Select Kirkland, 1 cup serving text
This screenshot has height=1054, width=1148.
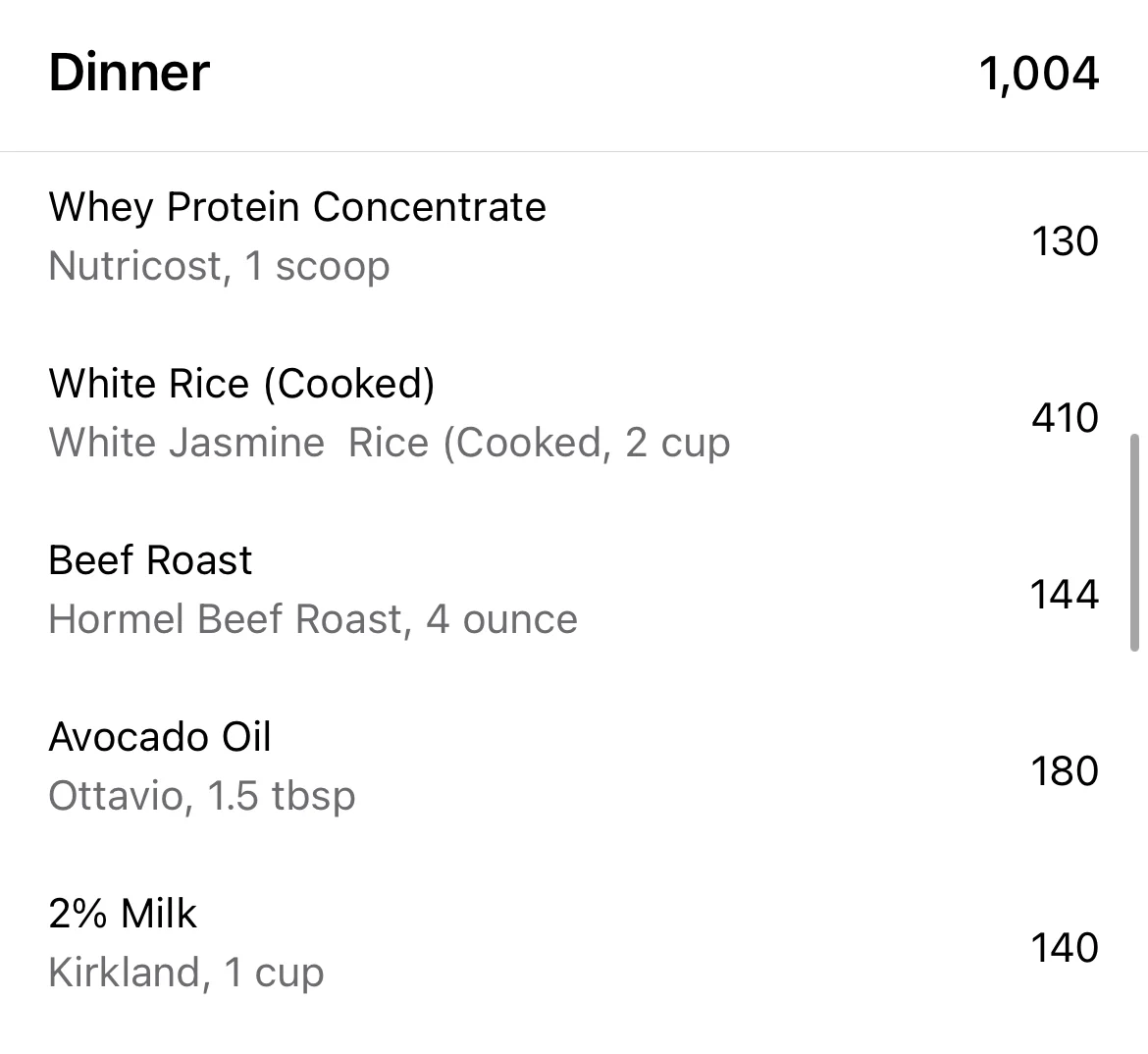tap(186, 973)
